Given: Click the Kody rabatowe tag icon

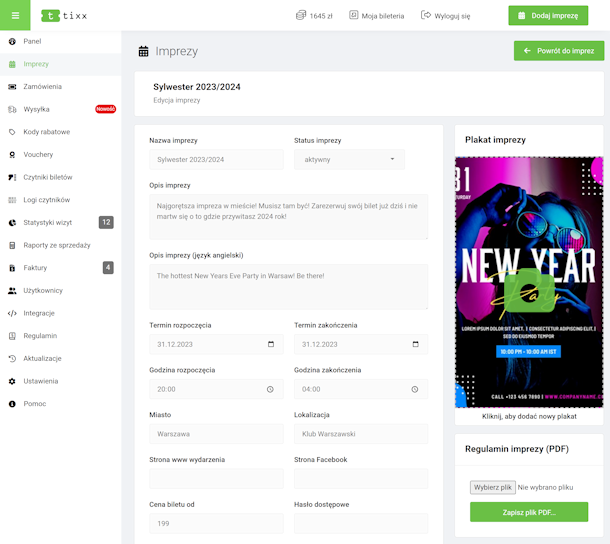Looking at the screenshot, I should click(x=12, y=132).
